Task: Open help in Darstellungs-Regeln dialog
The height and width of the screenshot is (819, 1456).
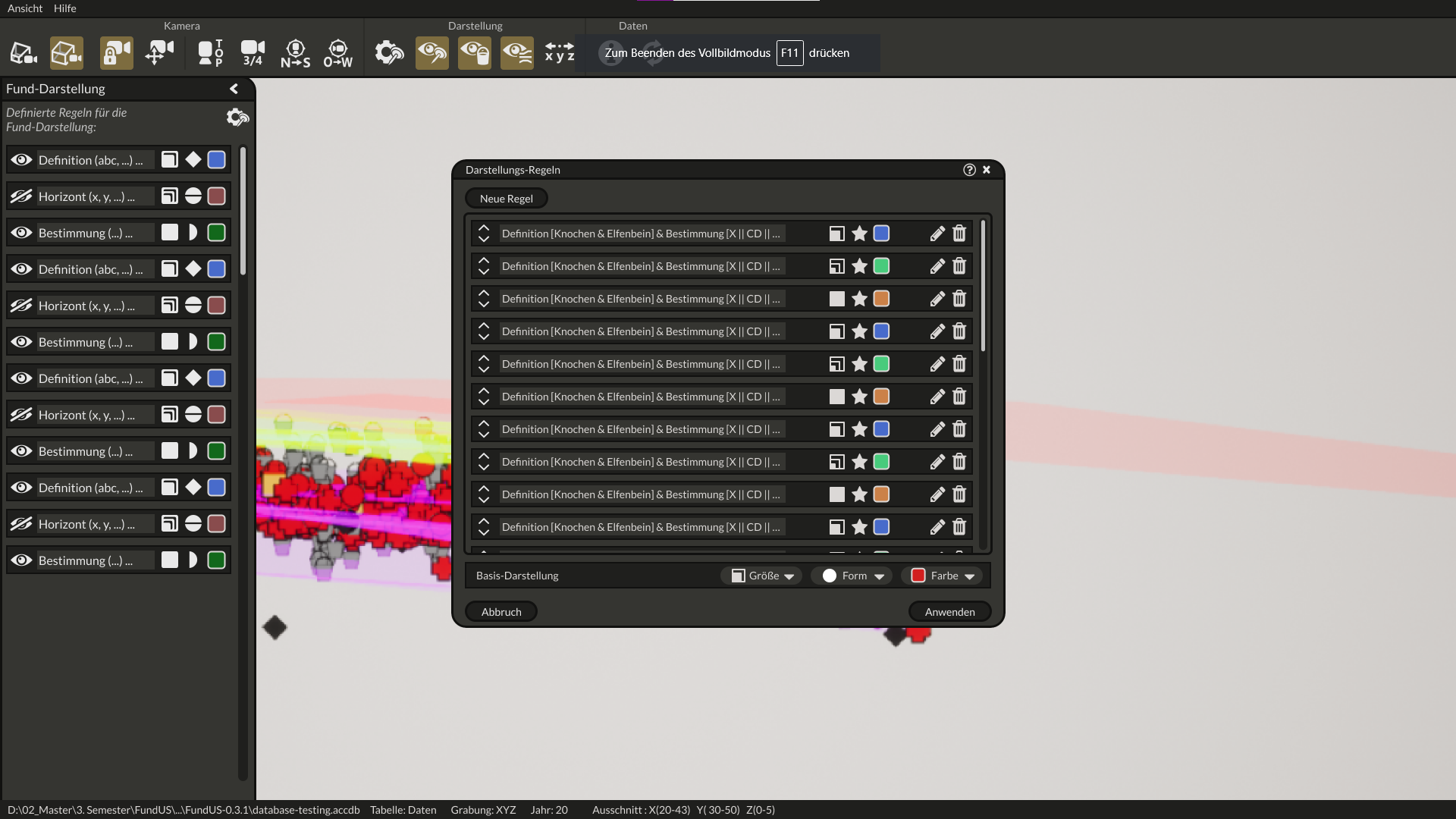Action: pyautogui.click(x=969, y=170)
